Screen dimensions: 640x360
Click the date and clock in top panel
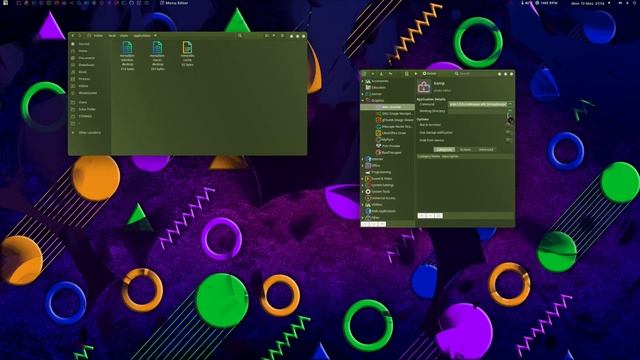[x=588, y=3]
